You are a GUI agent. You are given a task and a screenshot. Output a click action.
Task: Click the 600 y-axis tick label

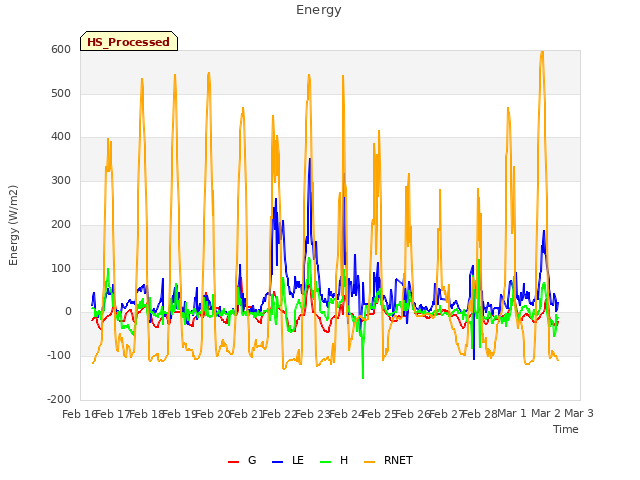click(61, 49)
